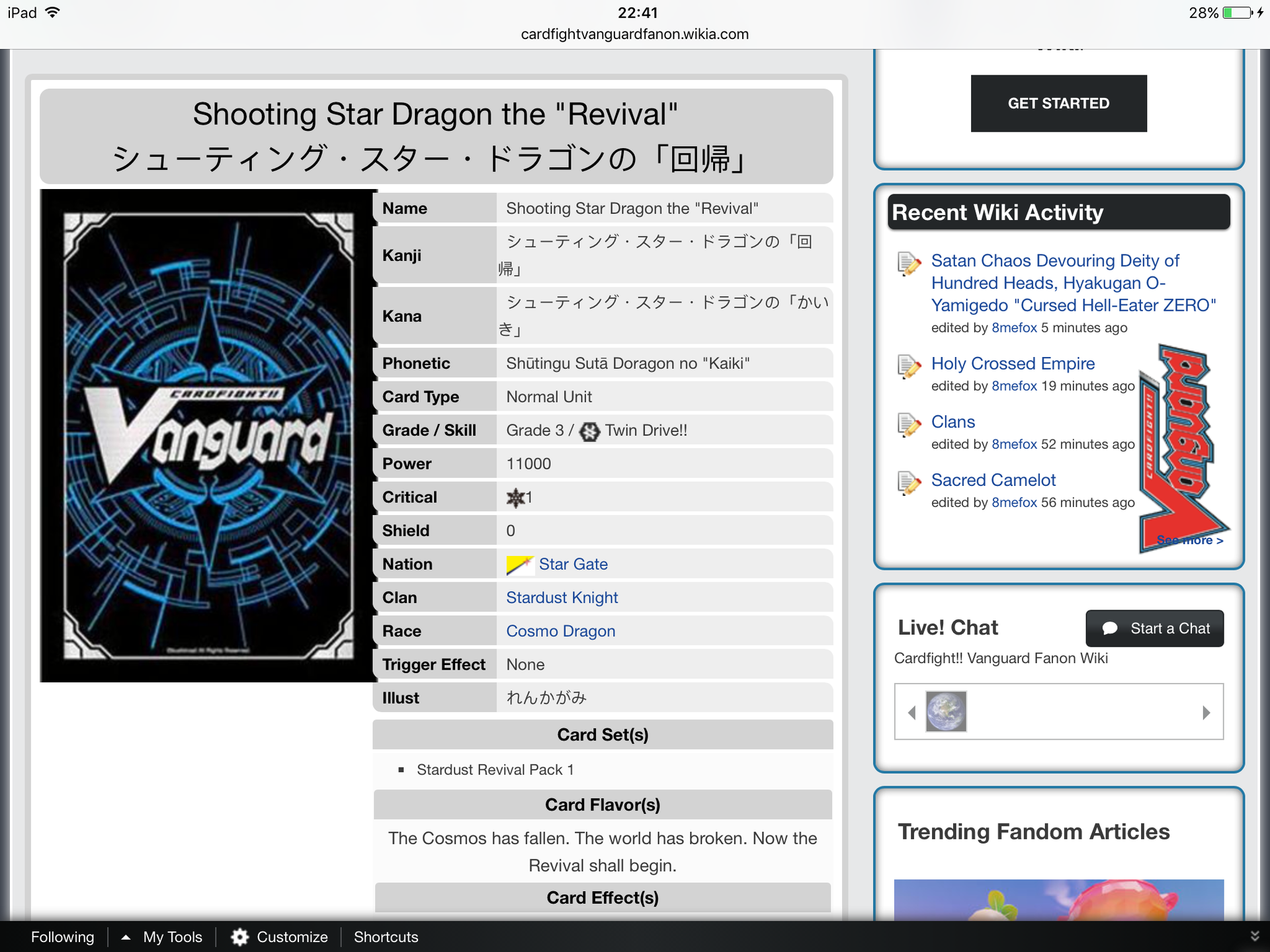This screenshot has width=1270, height=952.
Task: Collapse the bottom toolbar with double chevron
Action: 1254,937
